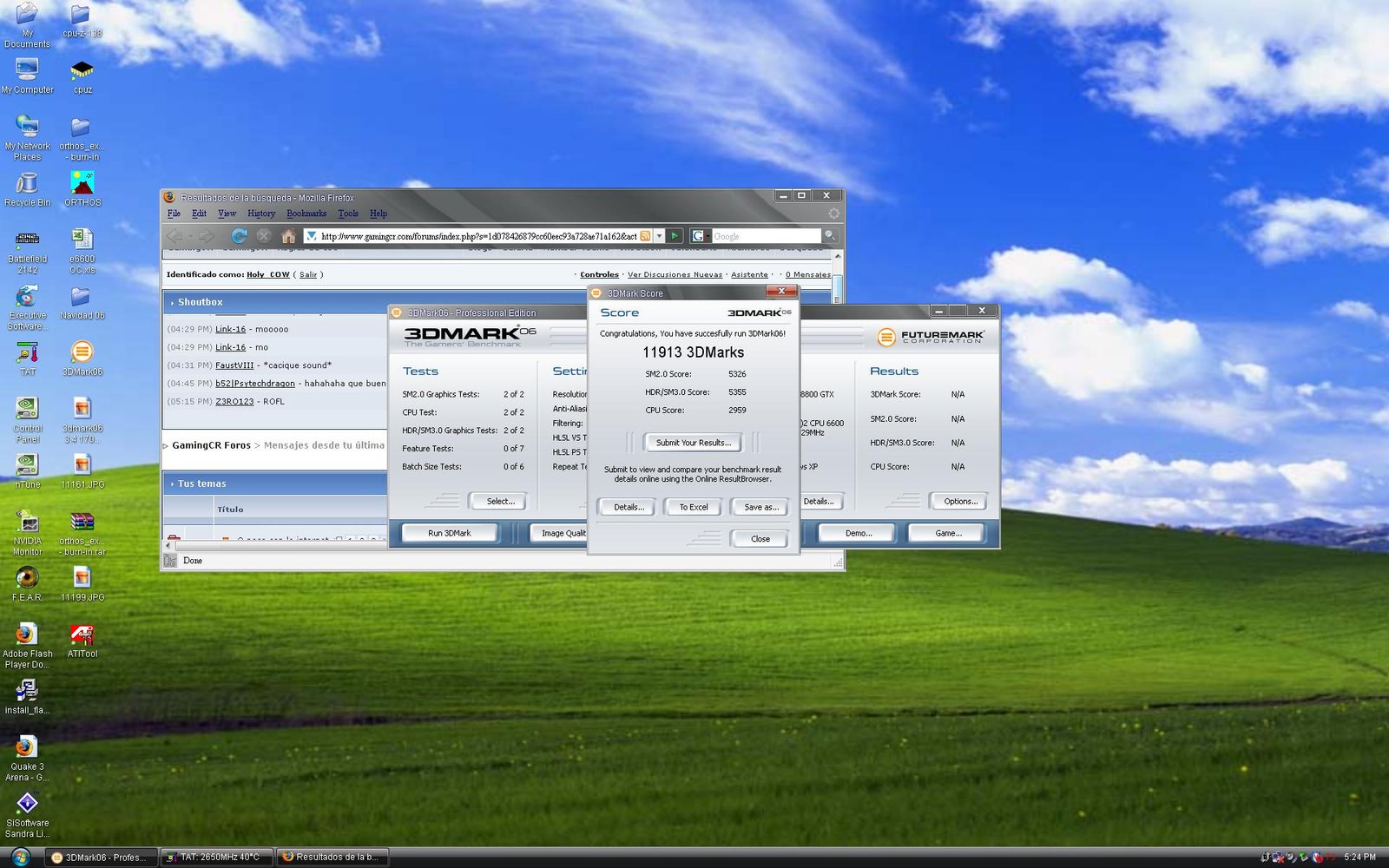Click Run 3DMark button

tap(449, 533)
